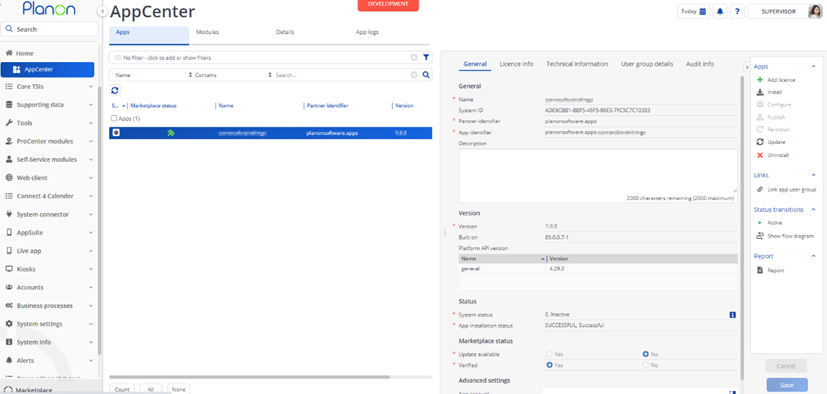Expand the Core TSIs menu
Viewport: 827px width, 394px height.
(x=91, y=87)
